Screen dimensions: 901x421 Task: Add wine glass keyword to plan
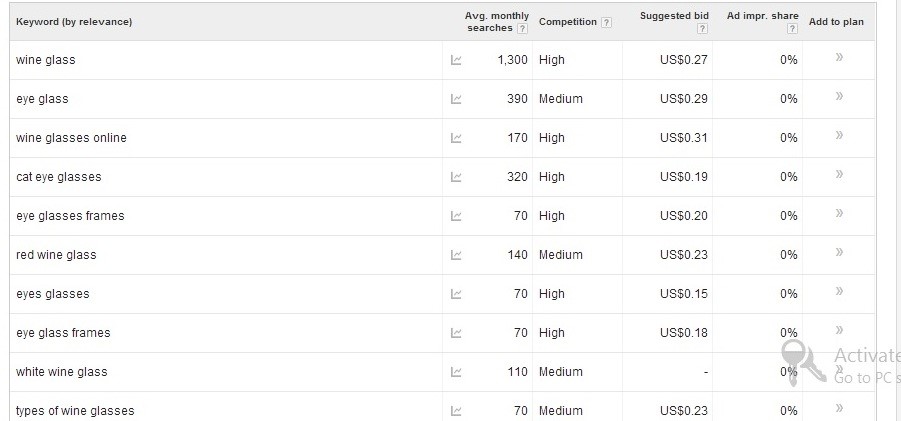point(839,57)
